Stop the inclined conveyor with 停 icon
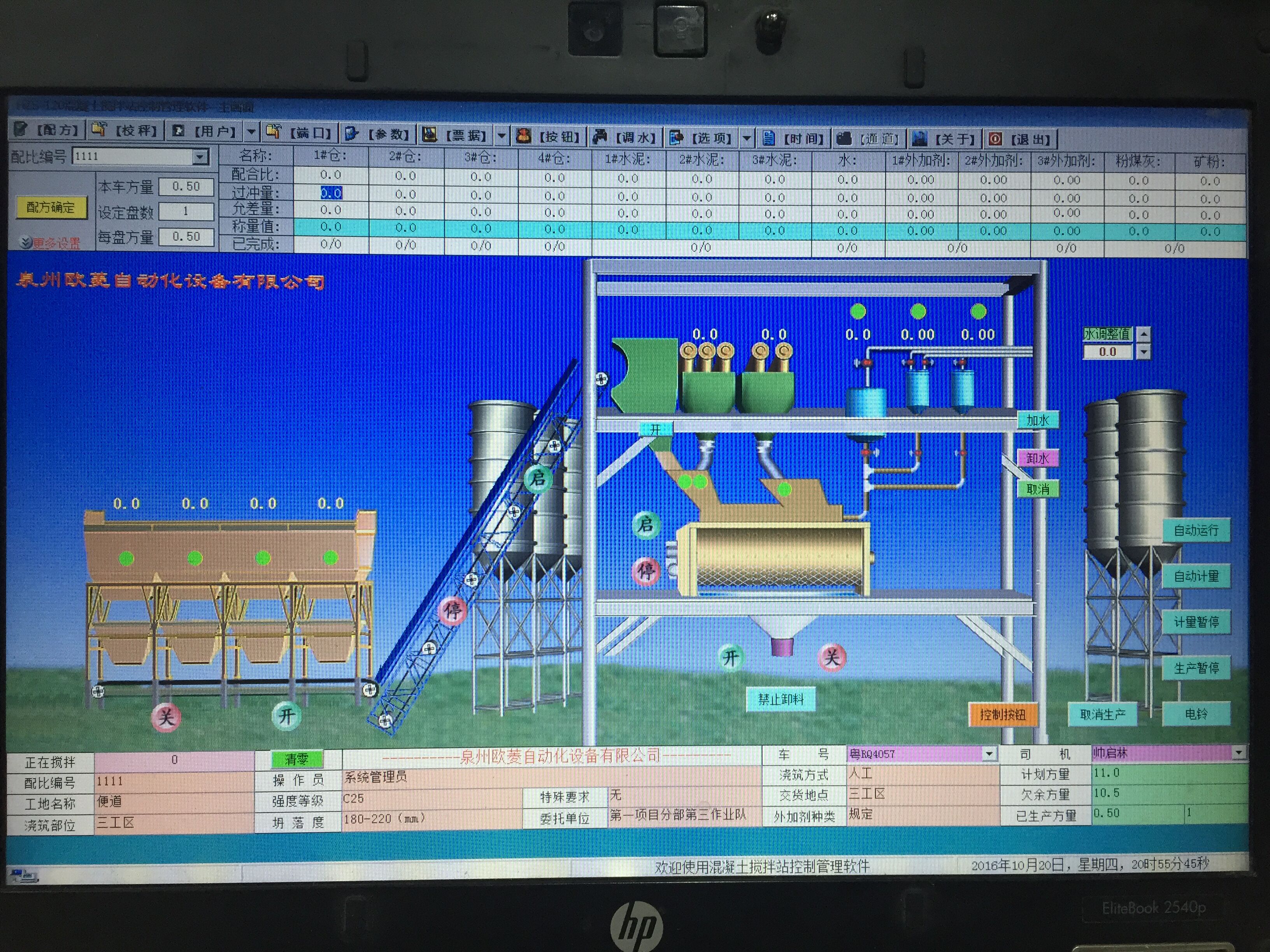1270x952 pixels. coord(453,611)
